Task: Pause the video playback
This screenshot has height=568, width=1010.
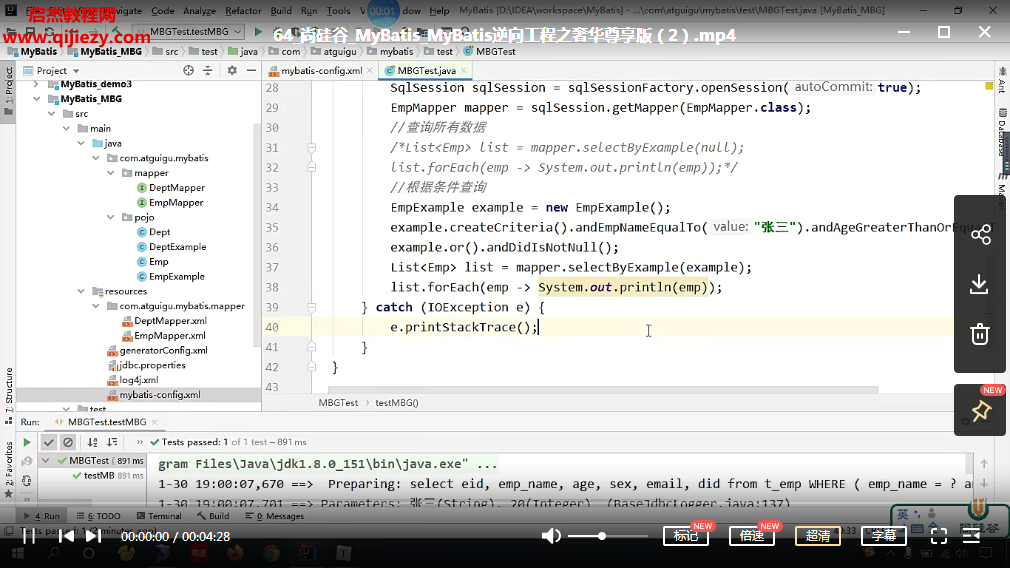Action: pyautogui.click(x=29, y=536)
